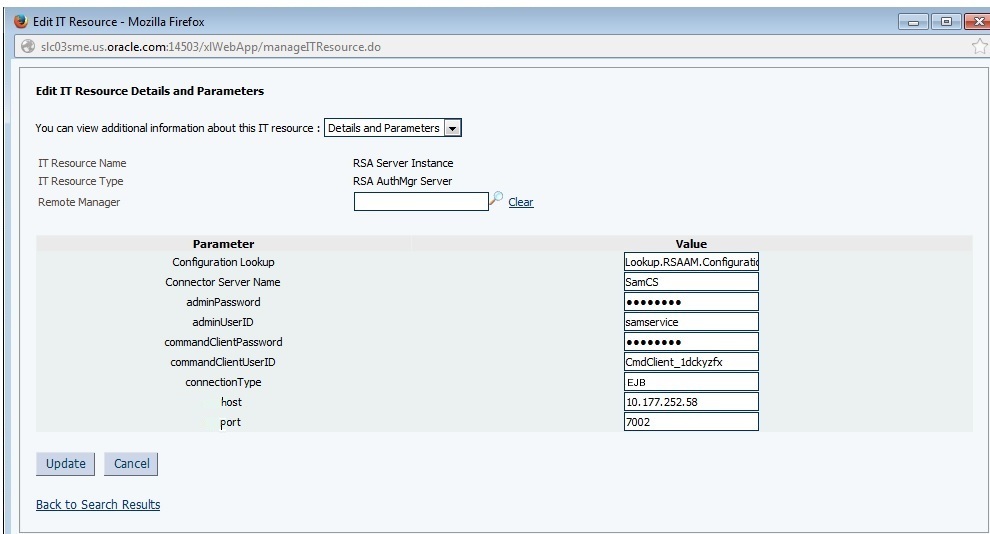The height and width of the screenshot is (534, 990).
Task: Follow the Back to Search Results link
Action: tap(98, 504)
